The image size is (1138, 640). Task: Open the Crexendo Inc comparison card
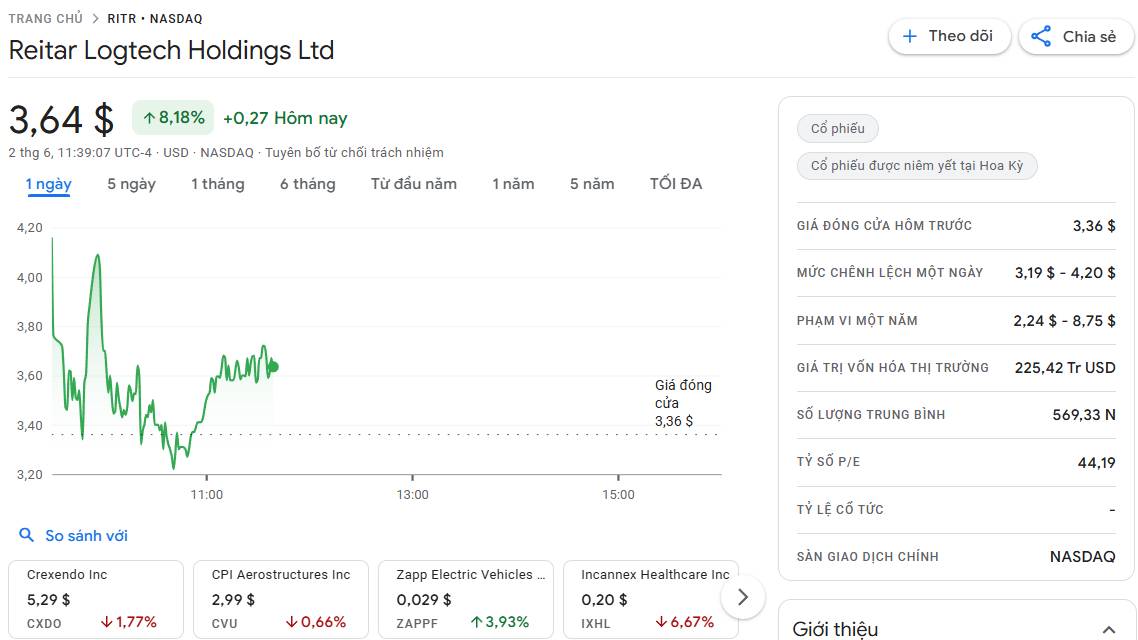point(96,599)
